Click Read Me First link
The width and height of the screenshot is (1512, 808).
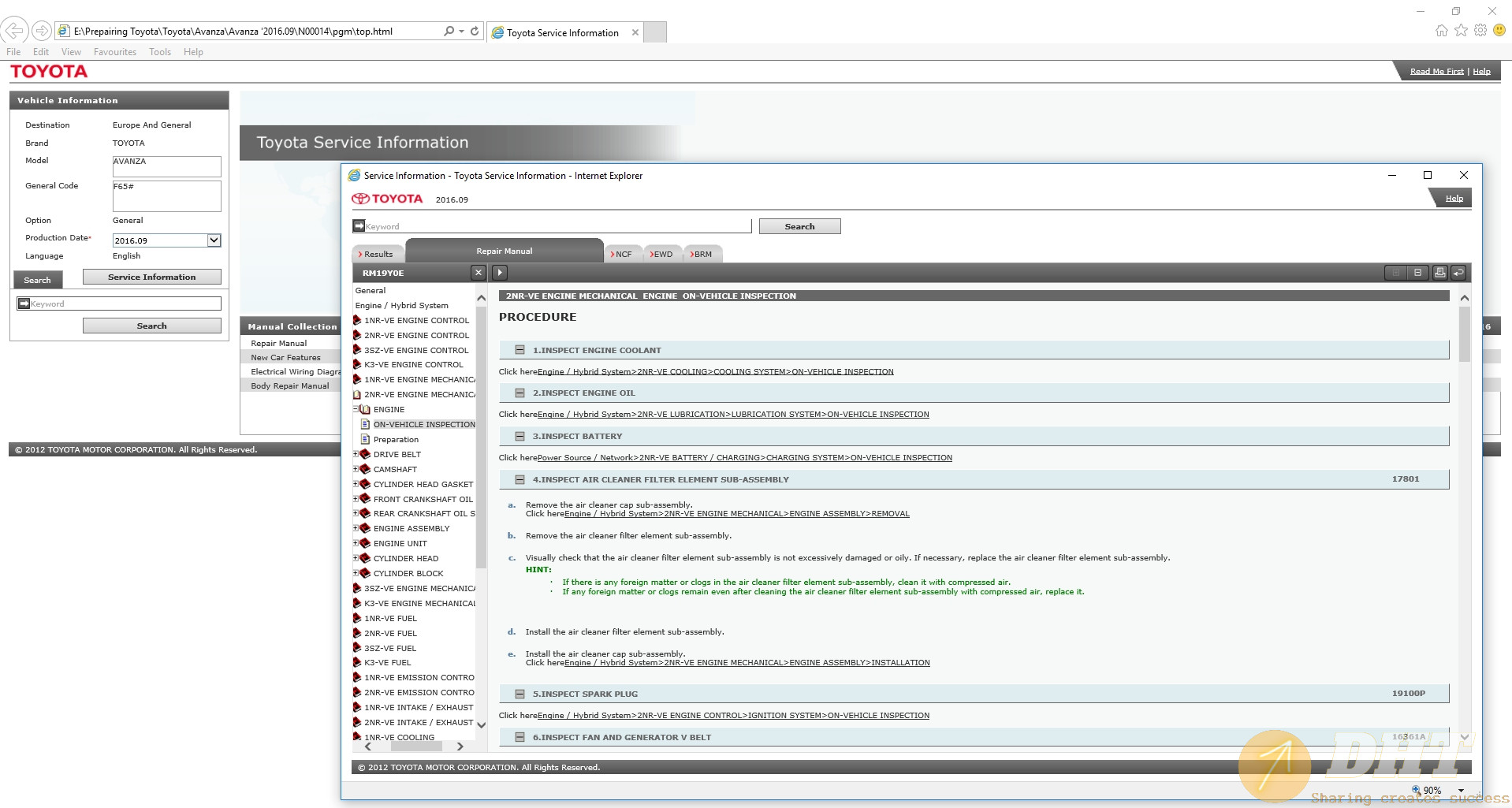[x=1436, y=71]
